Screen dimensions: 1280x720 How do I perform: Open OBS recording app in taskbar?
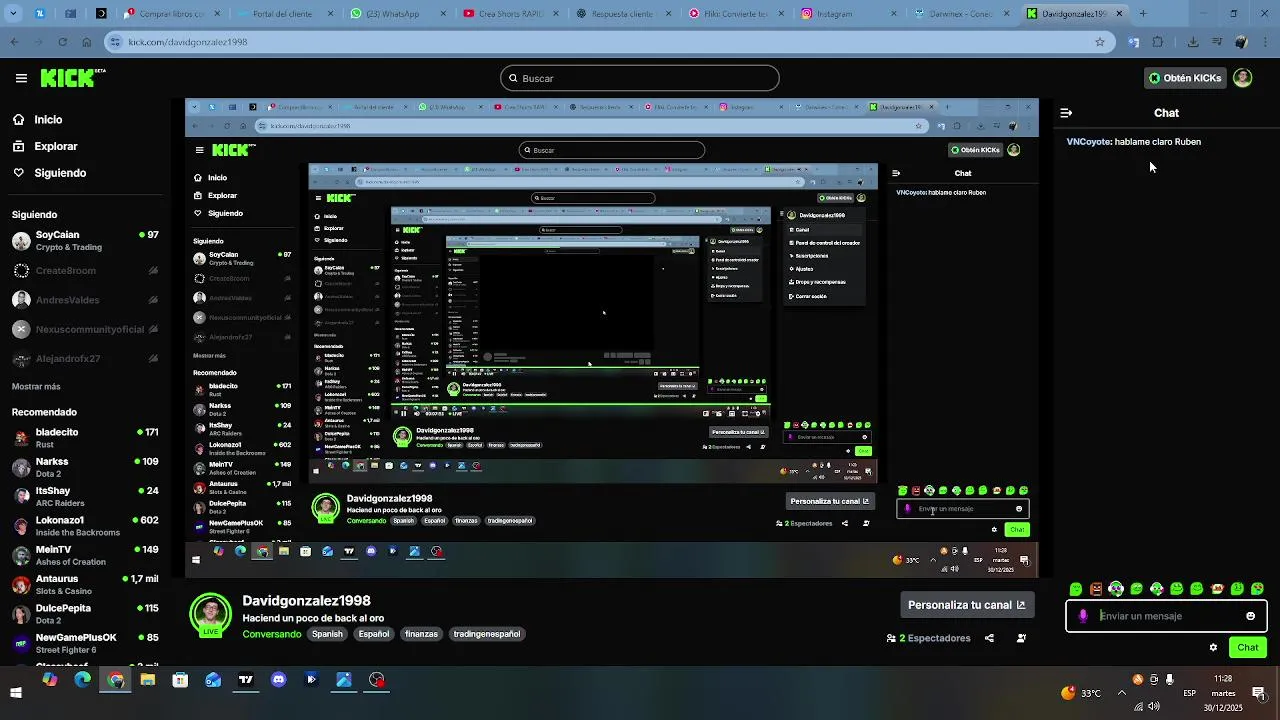point(376,680)
